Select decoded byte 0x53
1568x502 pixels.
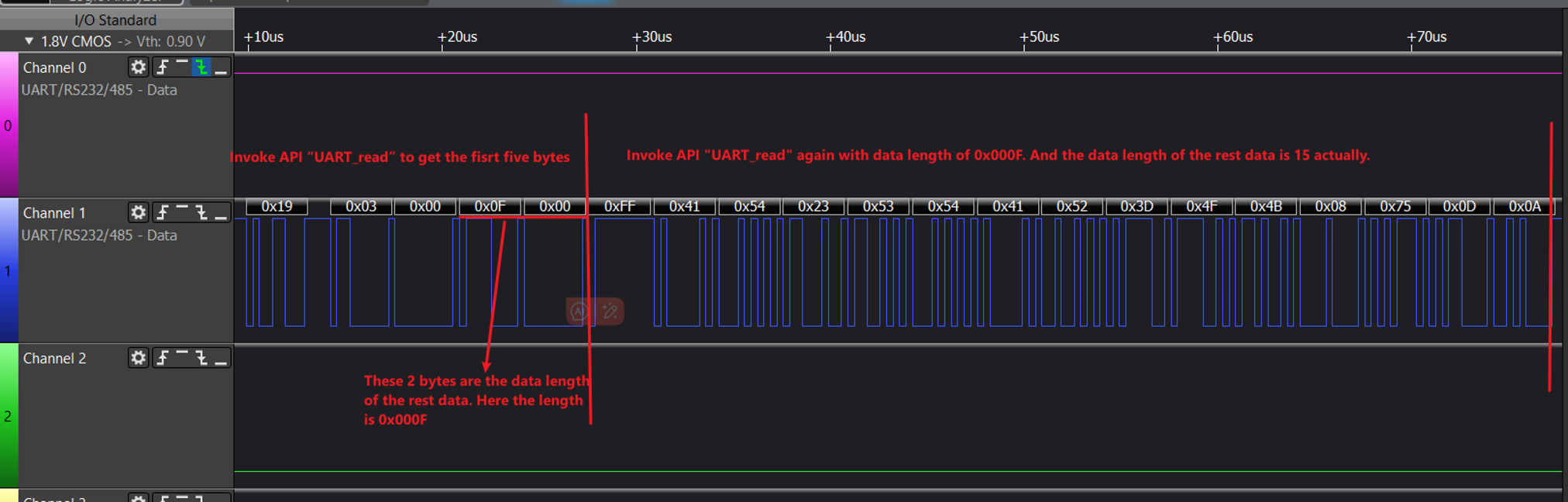pyautogui.click(x=879, y=206)
